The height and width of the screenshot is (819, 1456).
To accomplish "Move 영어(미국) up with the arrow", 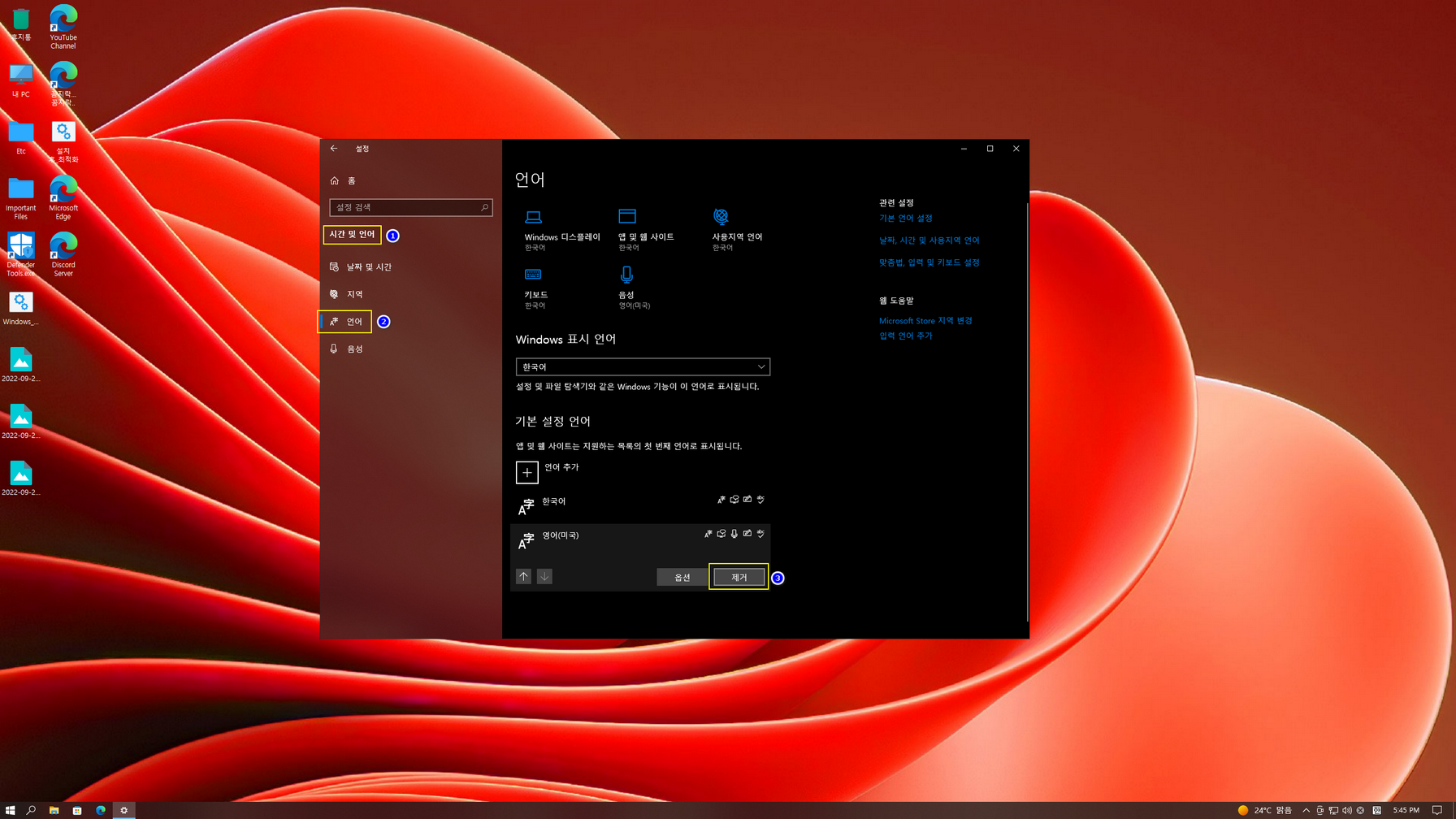I will (524, 576).
